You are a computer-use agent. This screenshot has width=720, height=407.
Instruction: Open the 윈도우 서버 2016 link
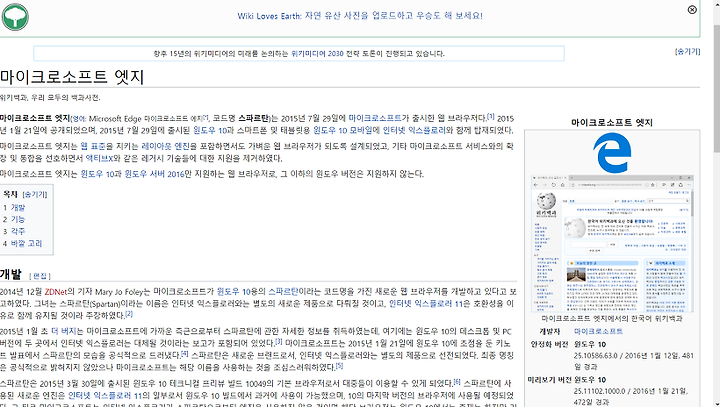154,174
